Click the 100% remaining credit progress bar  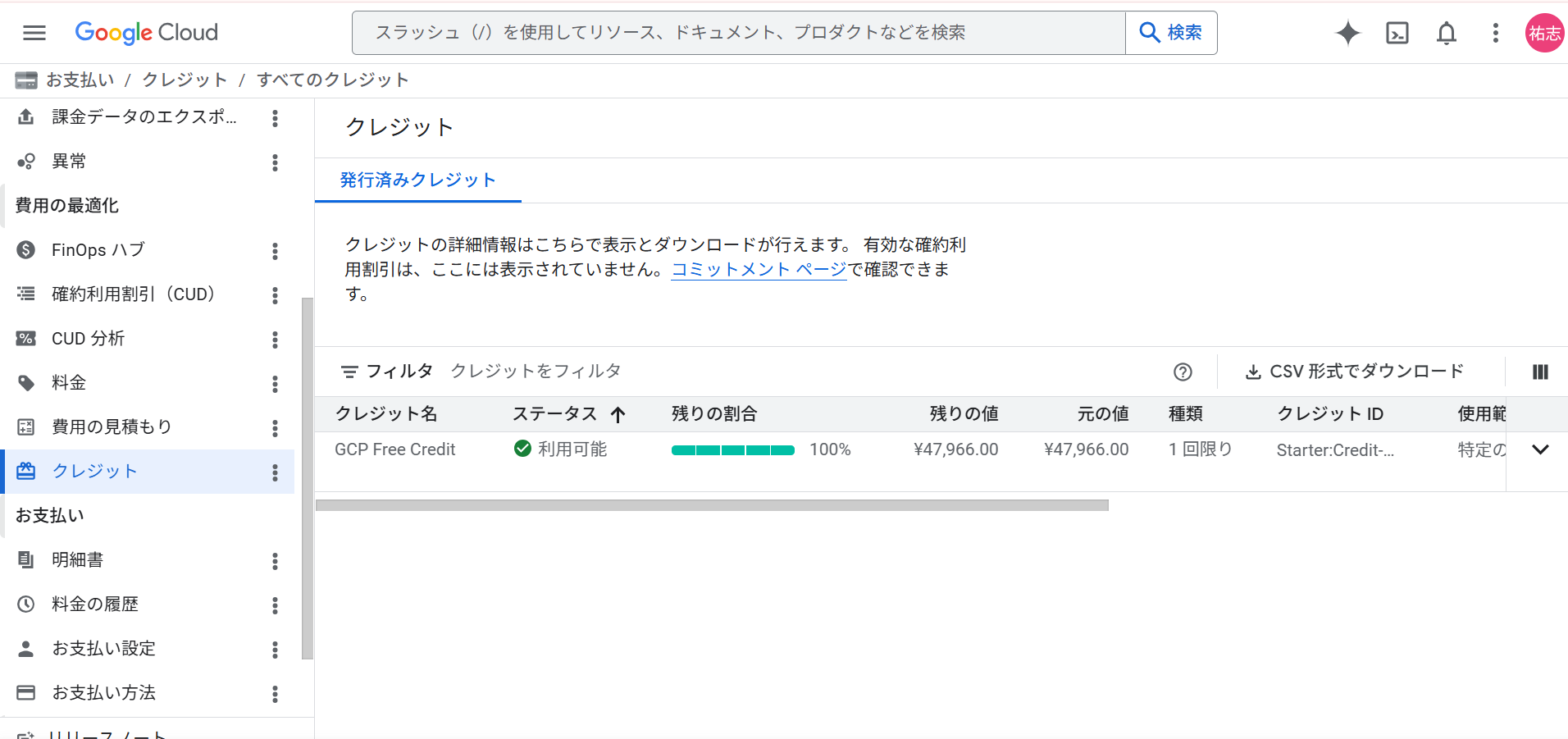pos(732,450)
